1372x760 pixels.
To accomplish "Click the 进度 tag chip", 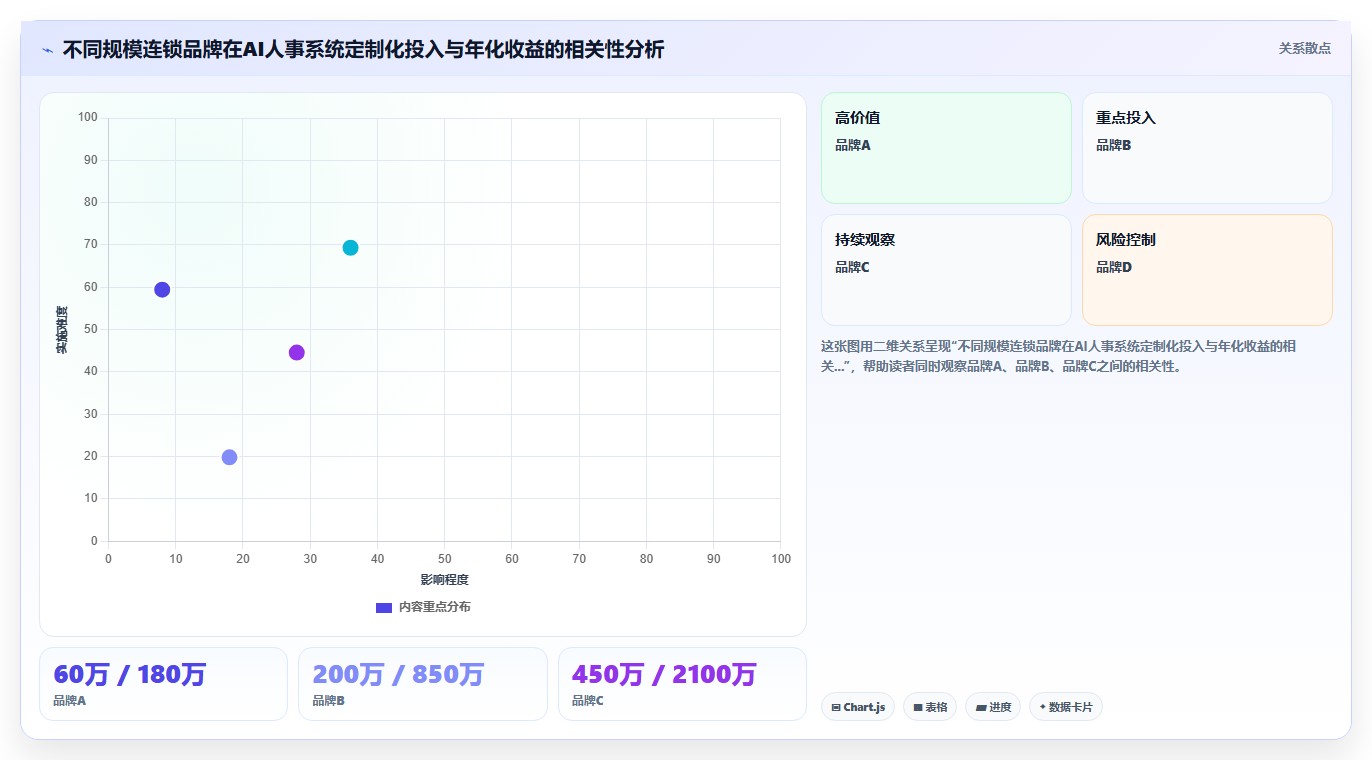I will pyautogui.click(x=993, y=707).
